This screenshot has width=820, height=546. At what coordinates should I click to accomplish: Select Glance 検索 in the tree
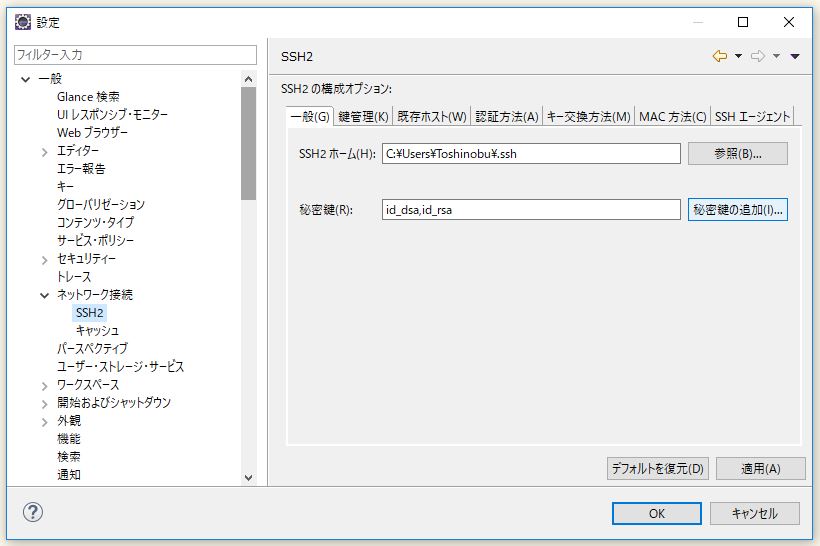tap(88, 97)
